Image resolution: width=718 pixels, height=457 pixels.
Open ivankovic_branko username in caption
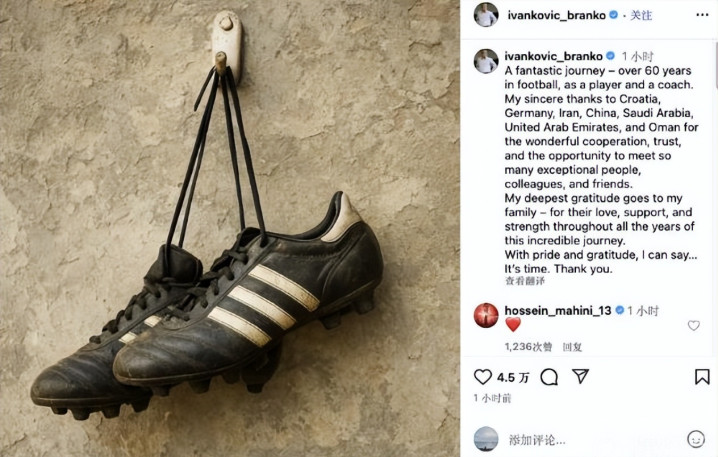pyautogui.click(x=554, y=56)
